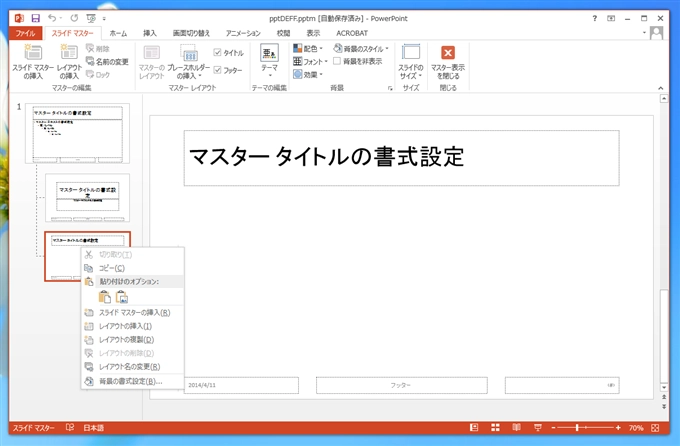Open the 効果 effects dropdown
The width and height of the screenshot is (680, 446).
308,74
